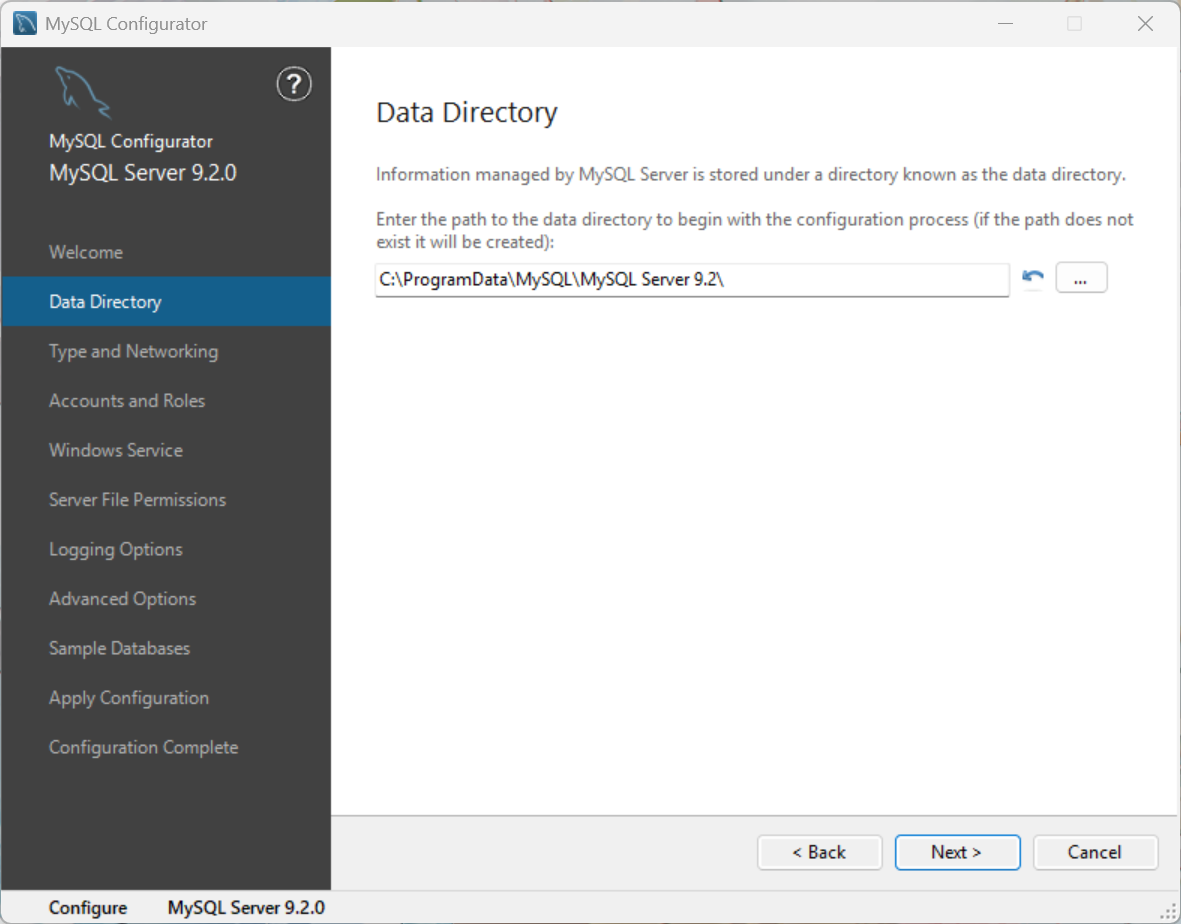Open the Sample Databases step

[166, 648]
